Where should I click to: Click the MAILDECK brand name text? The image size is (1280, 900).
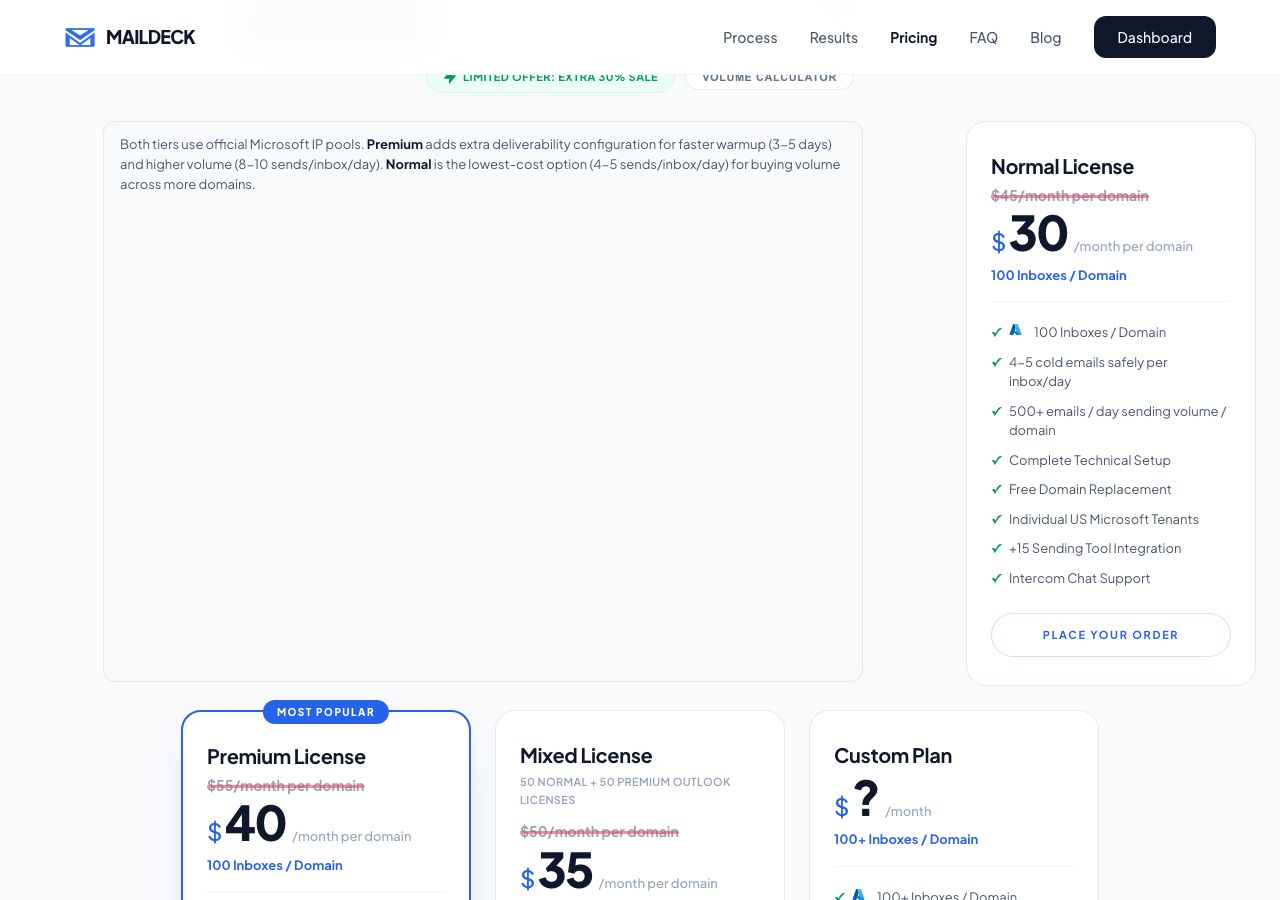(x=151, y=37)
